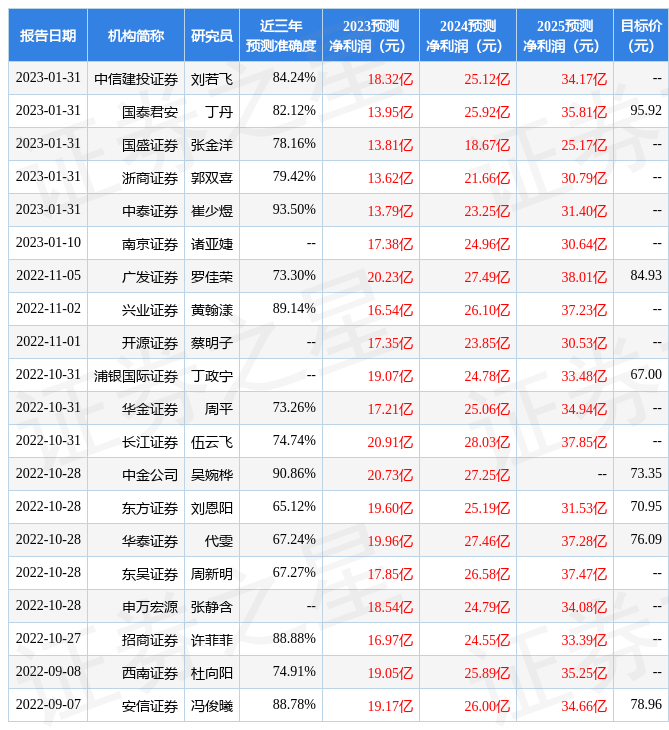Click analyst name 黄翰漾
This screenshot has height=730, width=669.
212,310
